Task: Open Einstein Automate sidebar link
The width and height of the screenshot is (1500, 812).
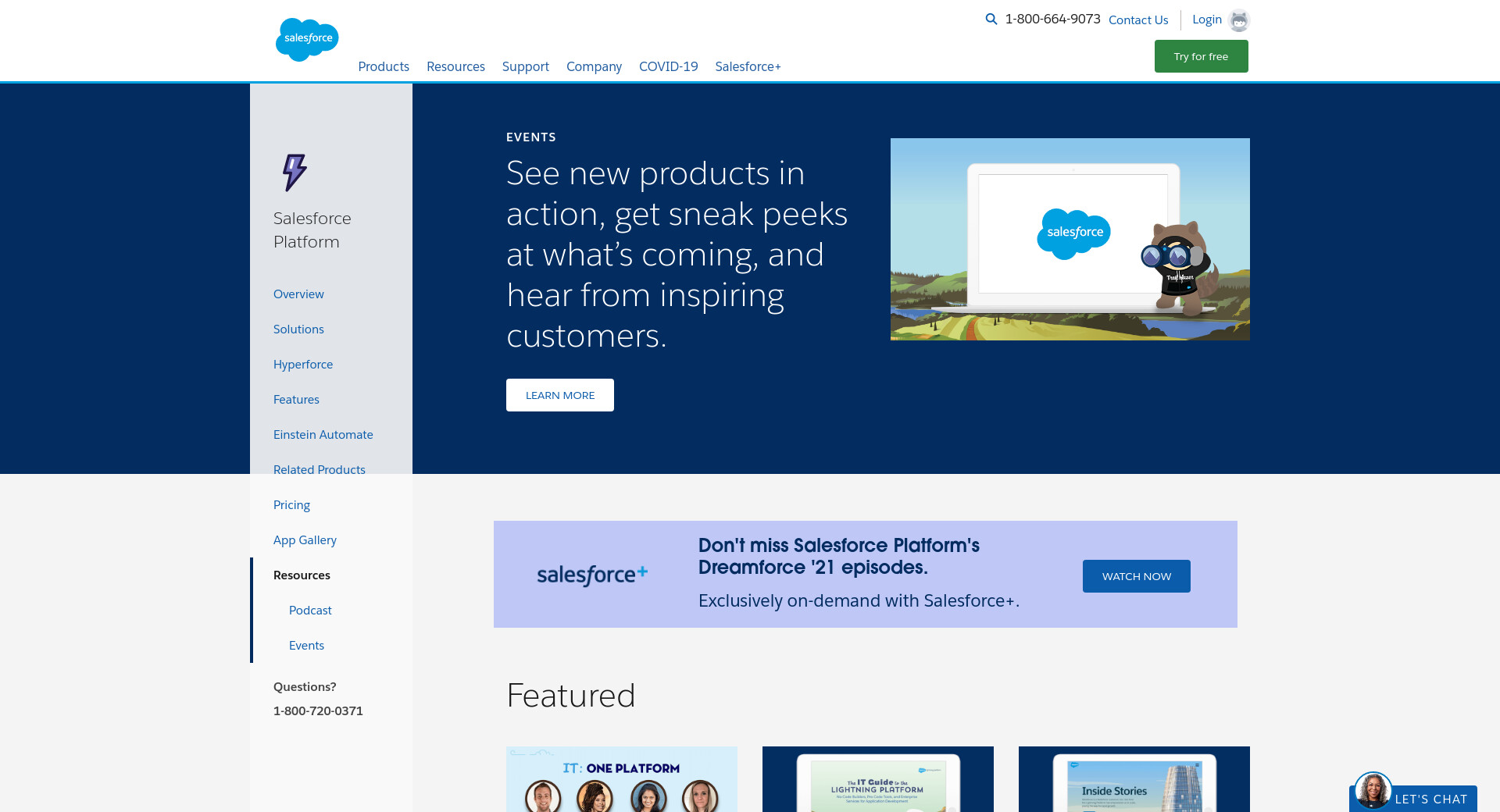Action: [x=323, y=434]
